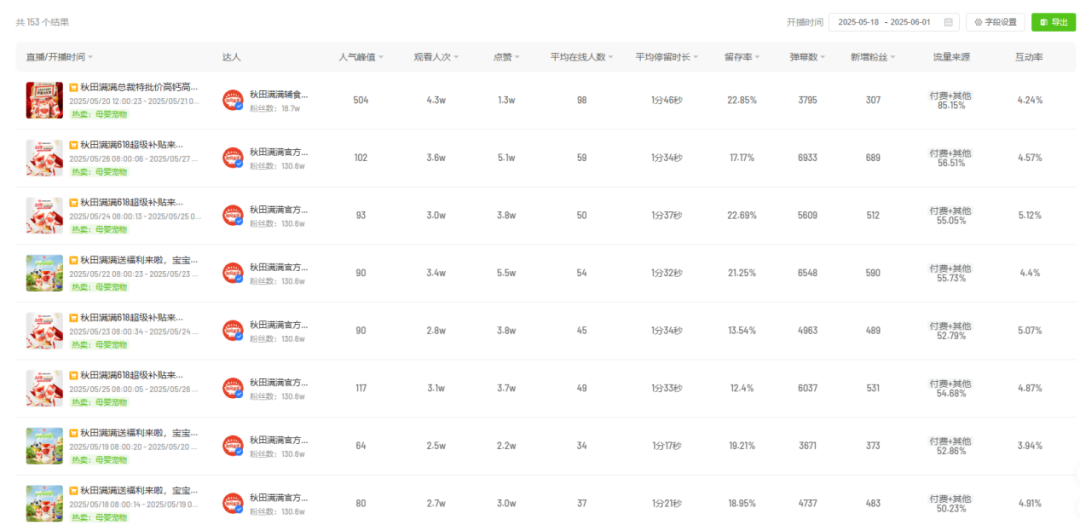Expand sort options for 直播/开播时间 header
Image resolution: width=1080 pixels, height=525 pixels.
coord(90,58)
